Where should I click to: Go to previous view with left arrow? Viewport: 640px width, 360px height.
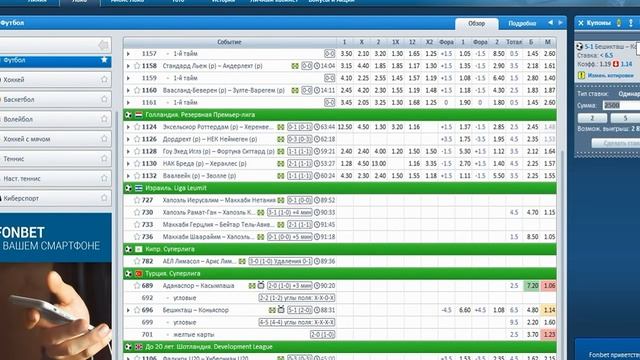point(550,23)
